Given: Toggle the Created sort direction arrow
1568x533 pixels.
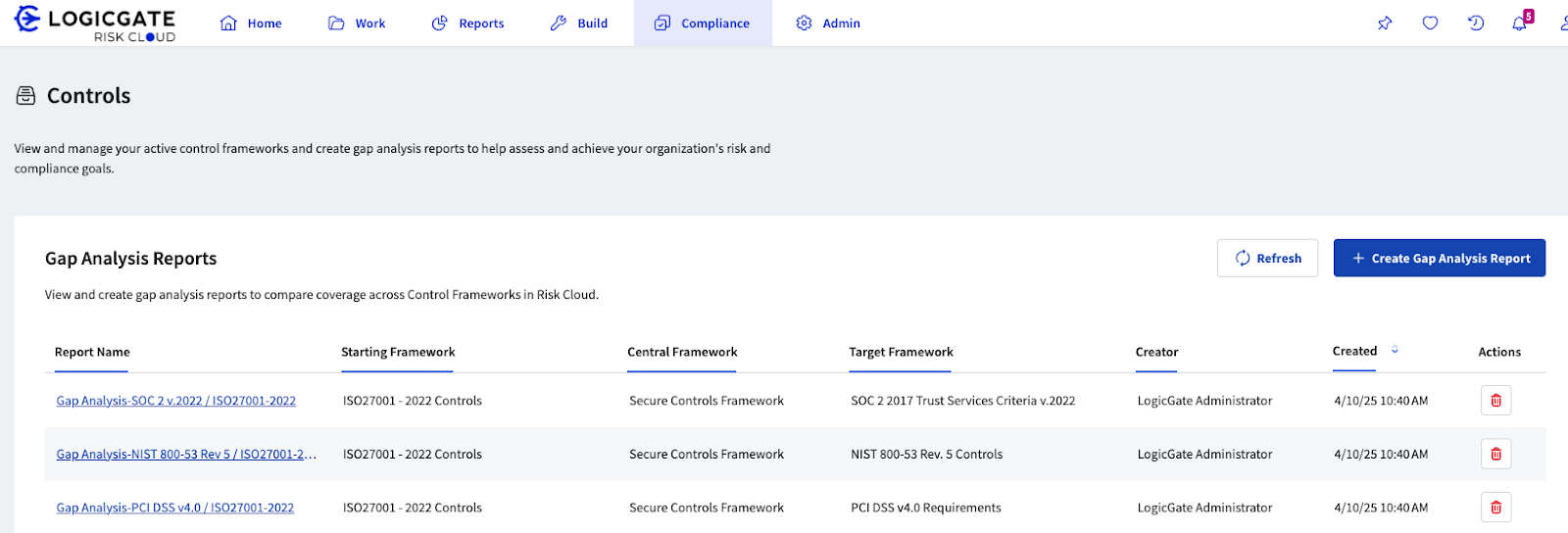Looking at the screenshot, I should coord(1395,350).
